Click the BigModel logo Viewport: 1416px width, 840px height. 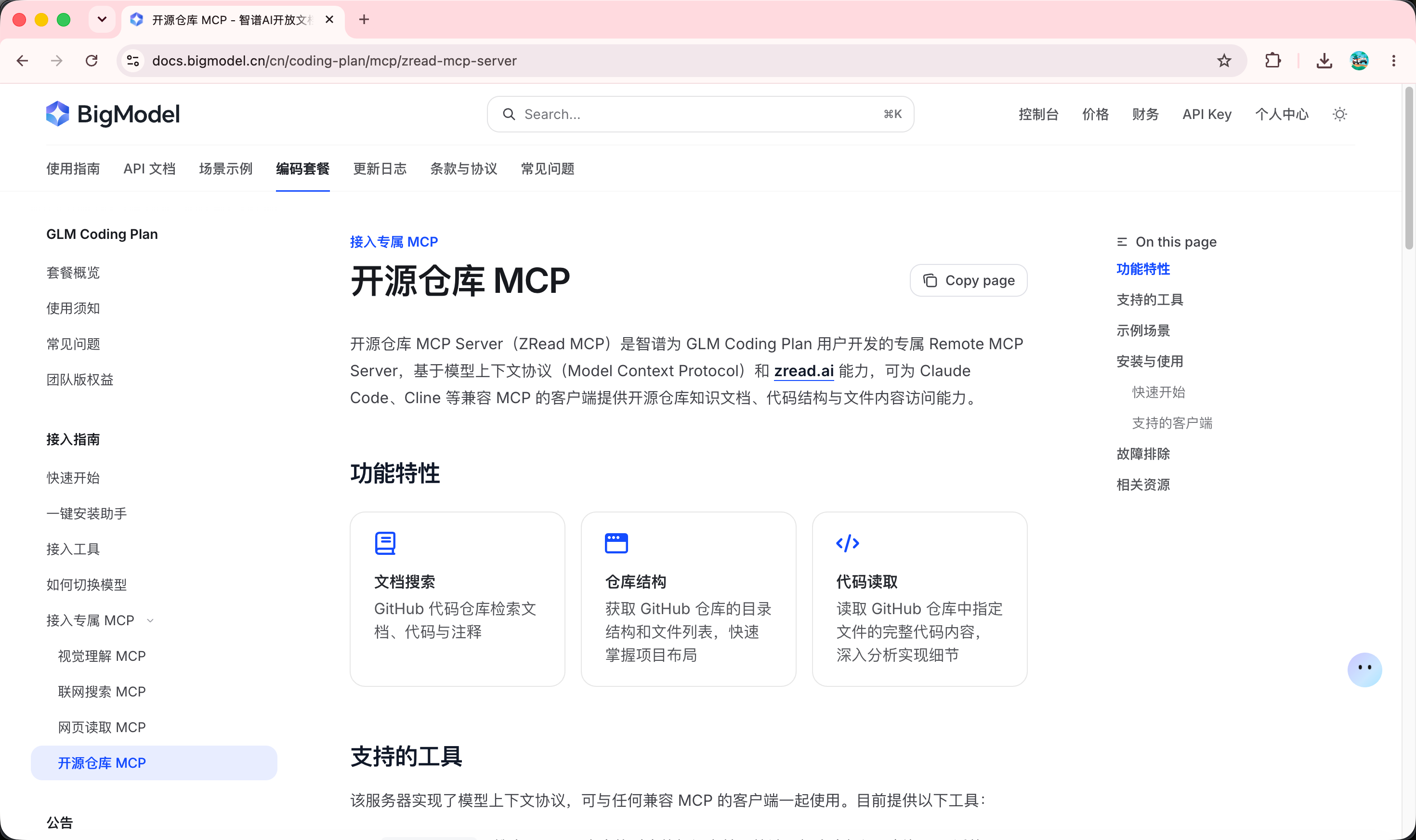pos(113,114)
